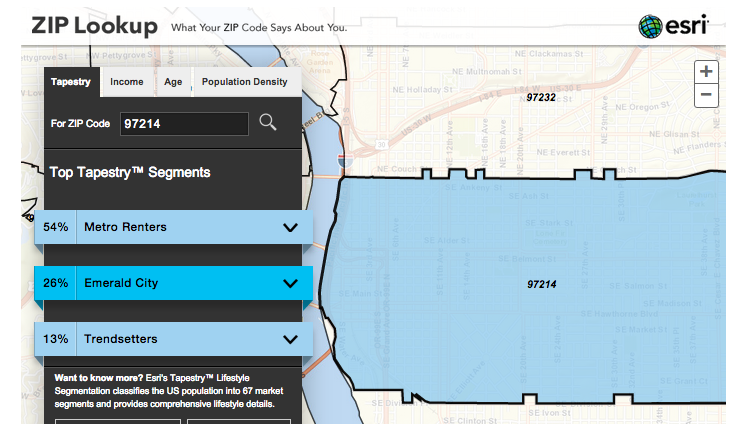Focus the ZIP code input field showing 97214
The image size is (752, 424).
[184, 124]
